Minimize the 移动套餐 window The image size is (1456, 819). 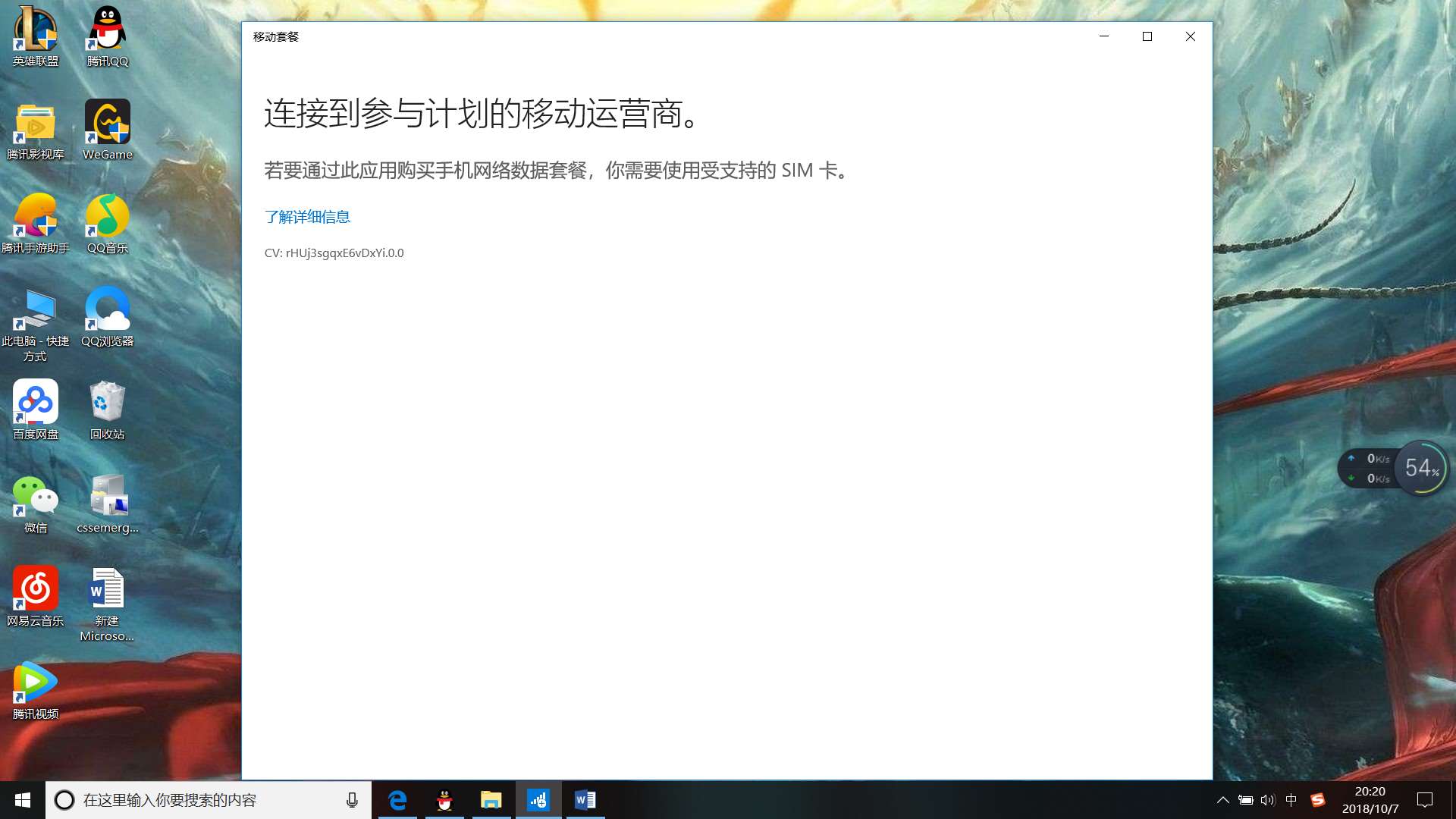[x=1104, y=36]
